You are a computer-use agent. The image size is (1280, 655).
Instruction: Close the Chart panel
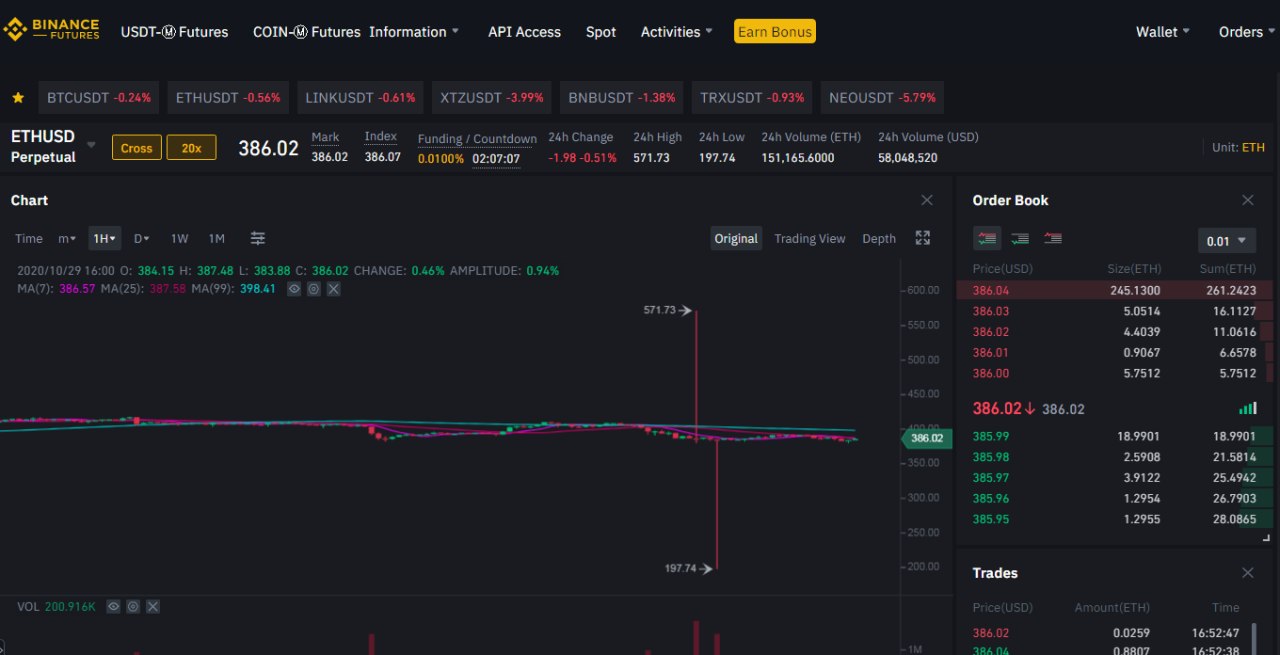(927, 200)
